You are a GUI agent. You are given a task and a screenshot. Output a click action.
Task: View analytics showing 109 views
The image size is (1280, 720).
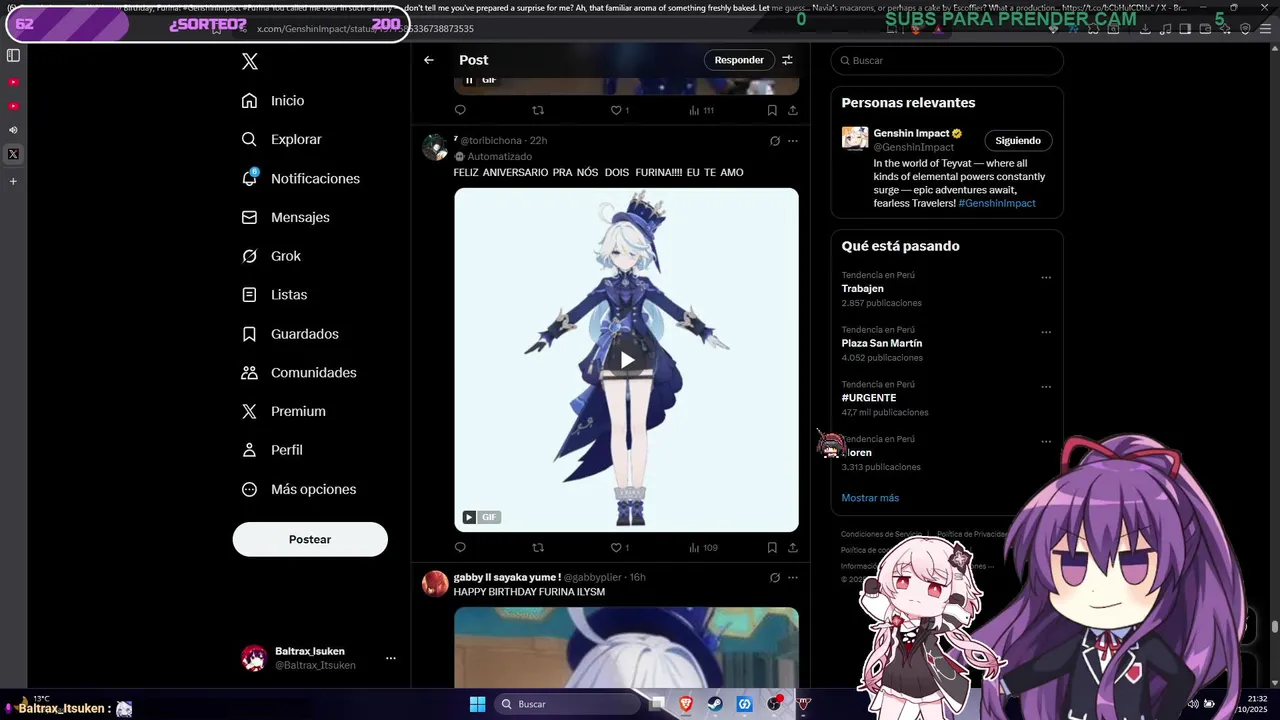703,547
